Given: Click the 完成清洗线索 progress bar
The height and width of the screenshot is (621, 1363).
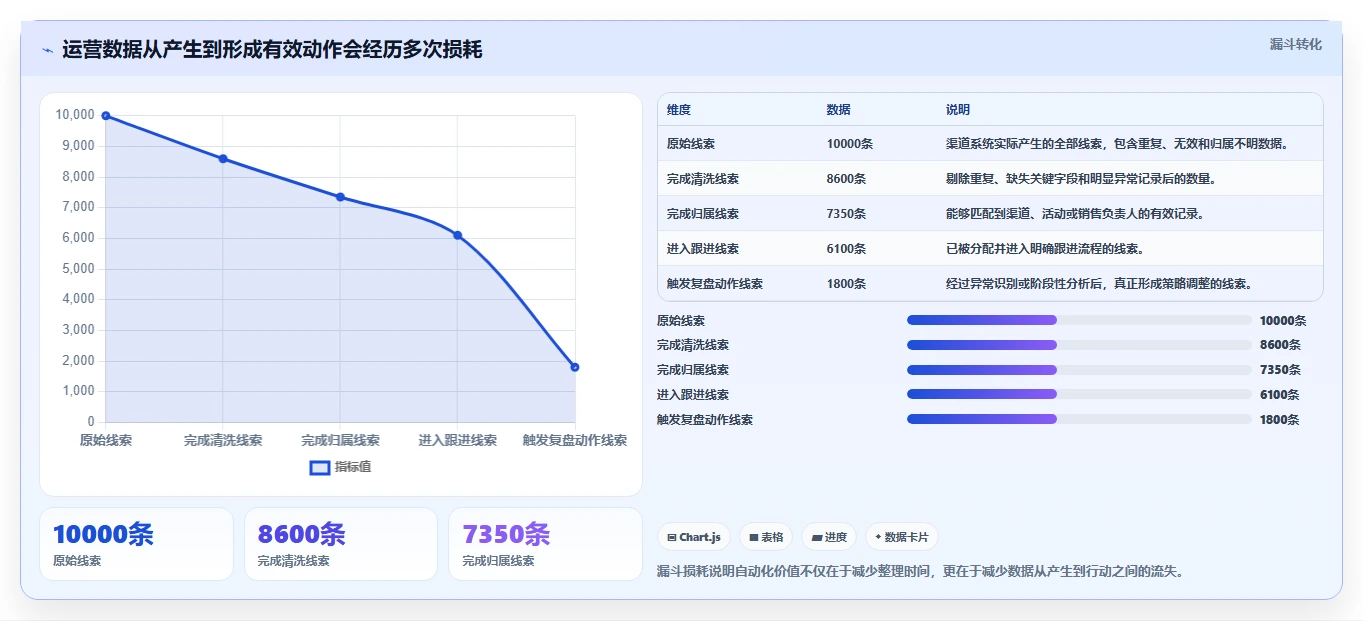Looking at the screenshot, I should click(1079, 345).
